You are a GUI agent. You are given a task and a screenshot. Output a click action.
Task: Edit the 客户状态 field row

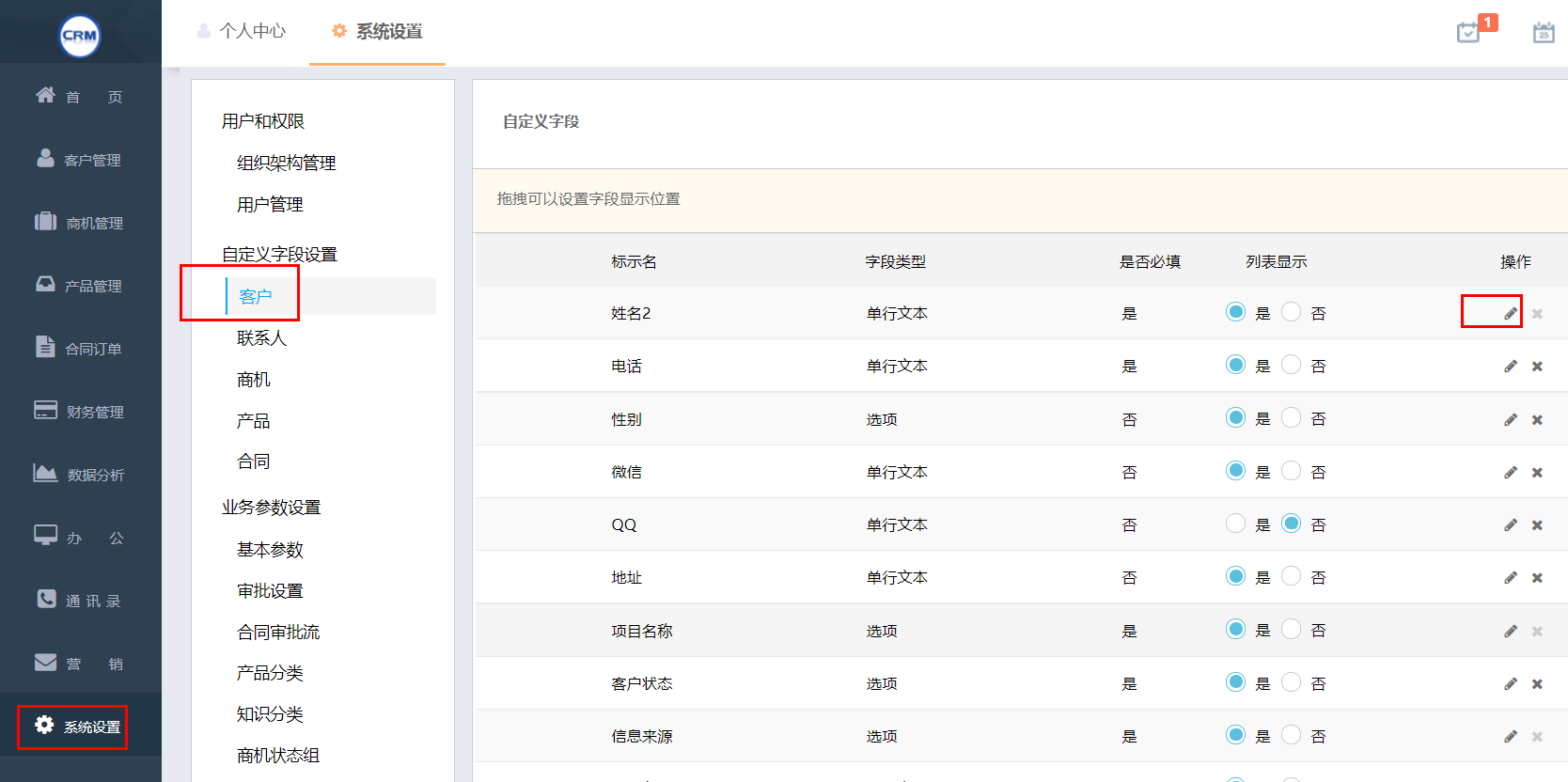tap(1511, 683)
